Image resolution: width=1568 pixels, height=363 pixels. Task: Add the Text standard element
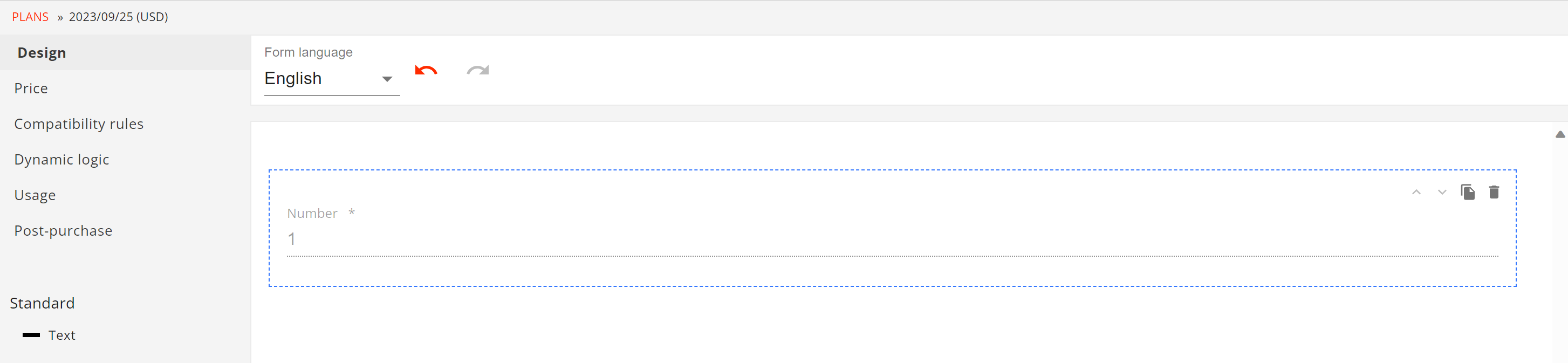coord(61,335)
